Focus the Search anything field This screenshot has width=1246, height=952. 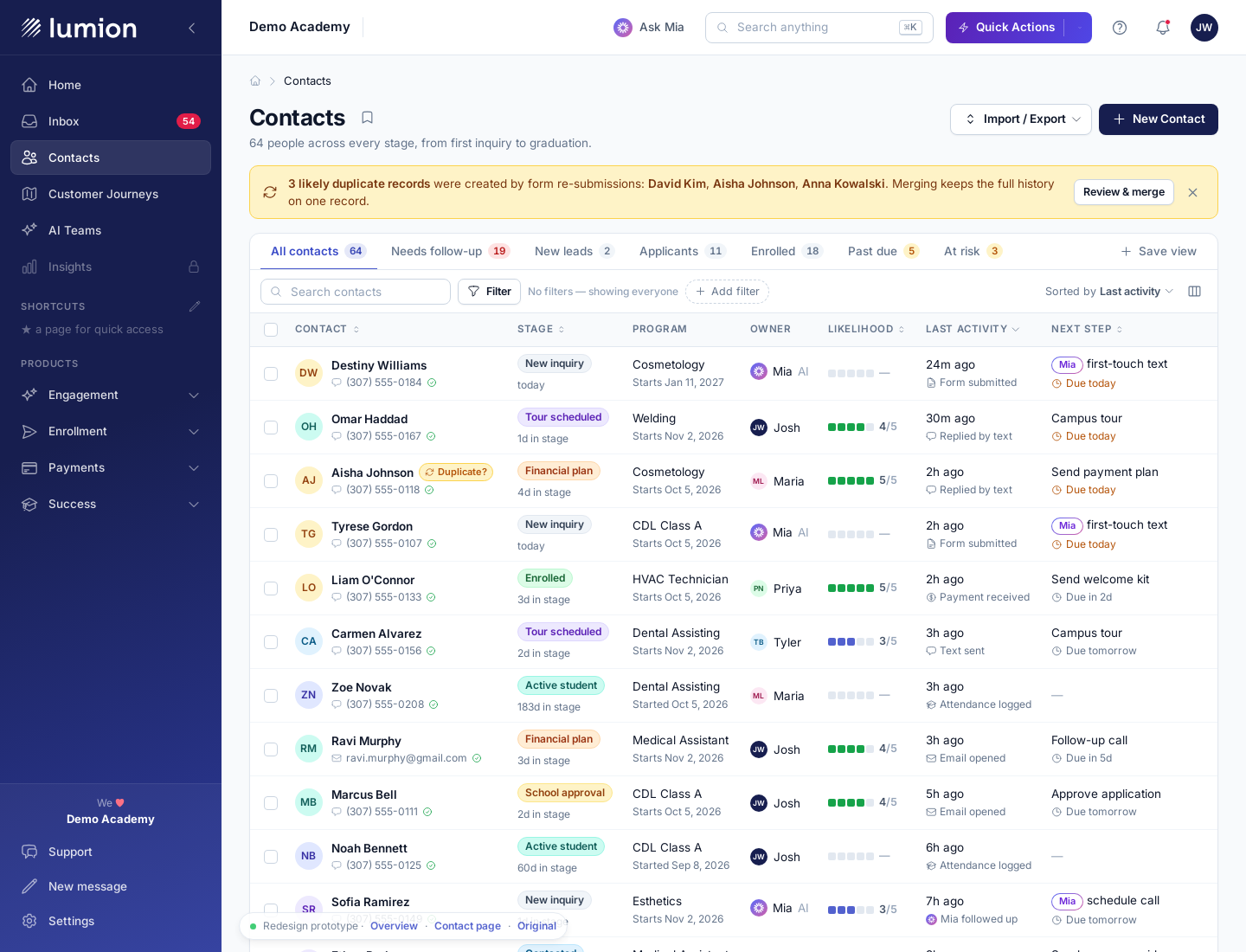point(819,28)
